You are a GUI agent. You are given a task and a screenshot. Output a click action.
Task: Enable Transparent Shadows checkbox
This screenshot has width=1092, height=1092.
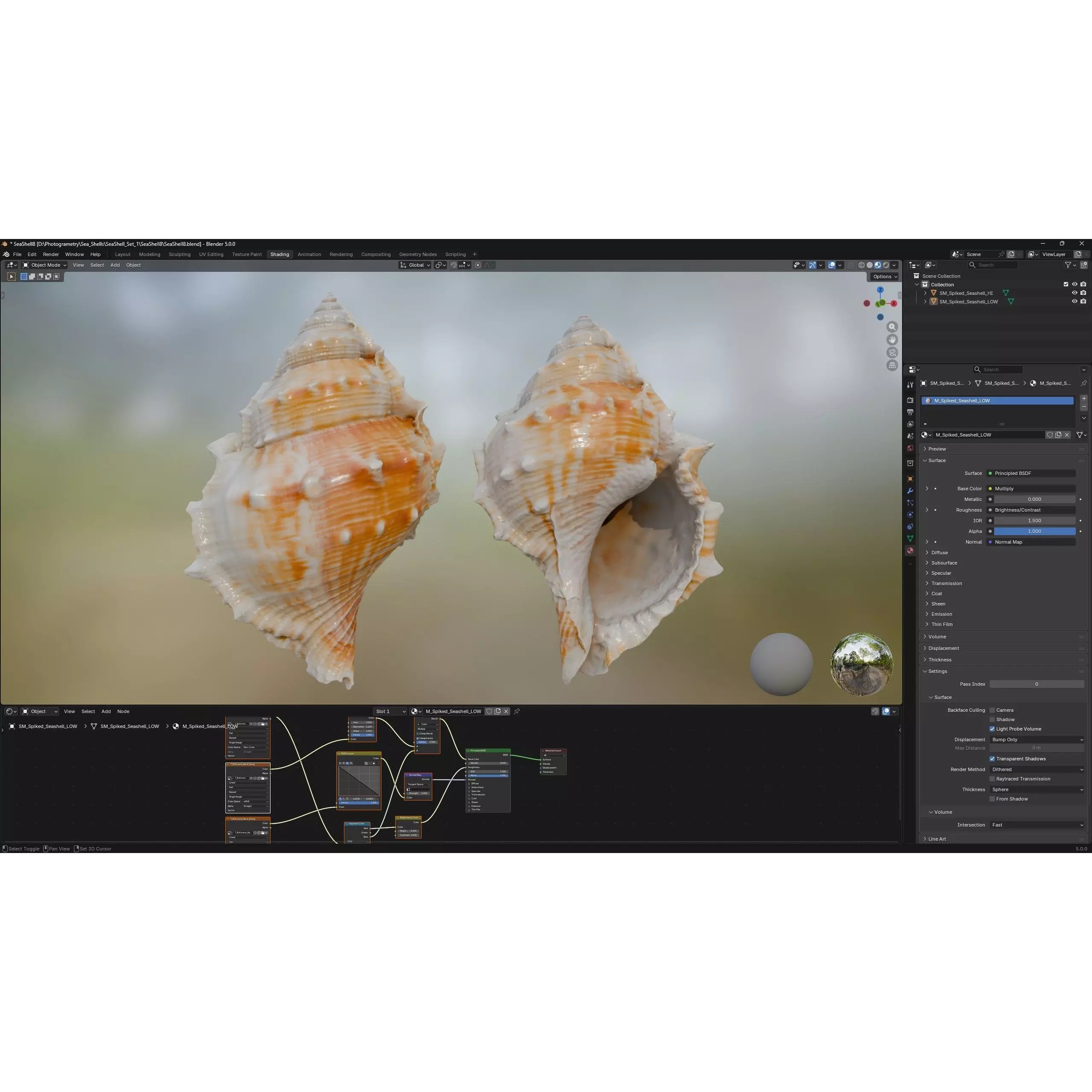pos(992,759)
